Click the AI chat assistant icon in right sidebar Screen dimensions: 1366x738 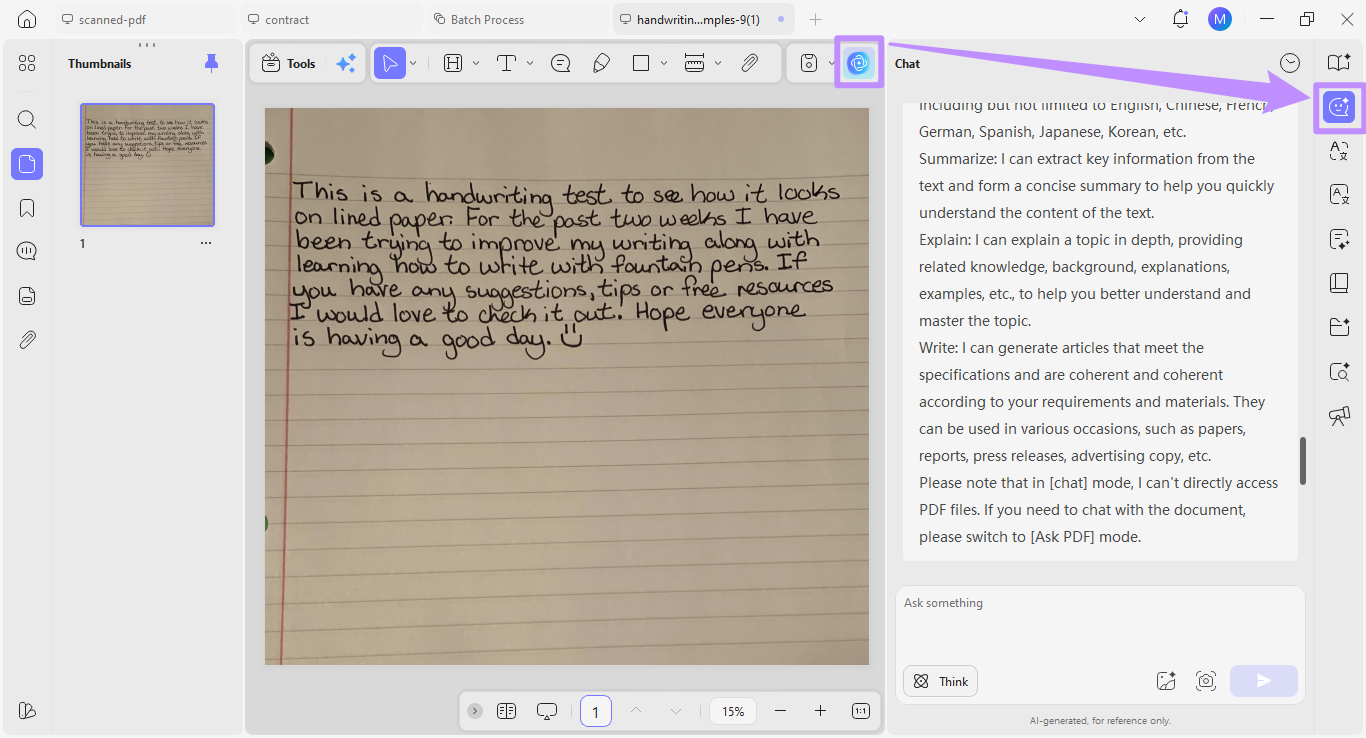(x=1339, y=106)
